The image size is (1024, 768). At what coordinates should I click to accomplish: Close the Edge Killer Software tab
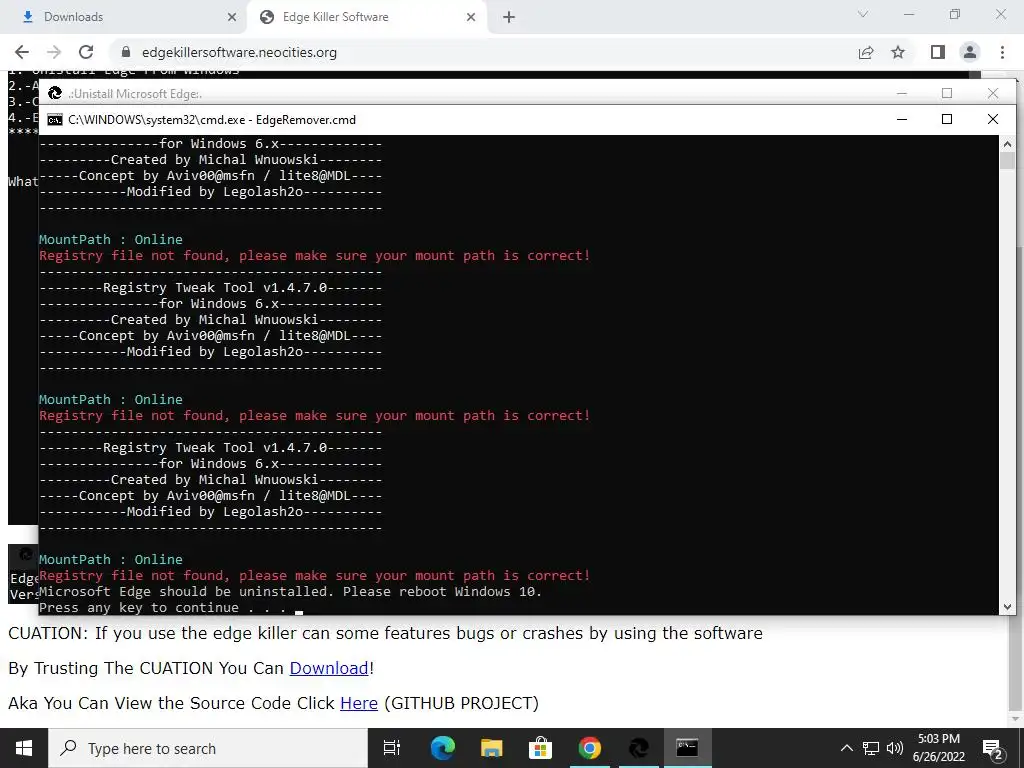tap(471, 17)
